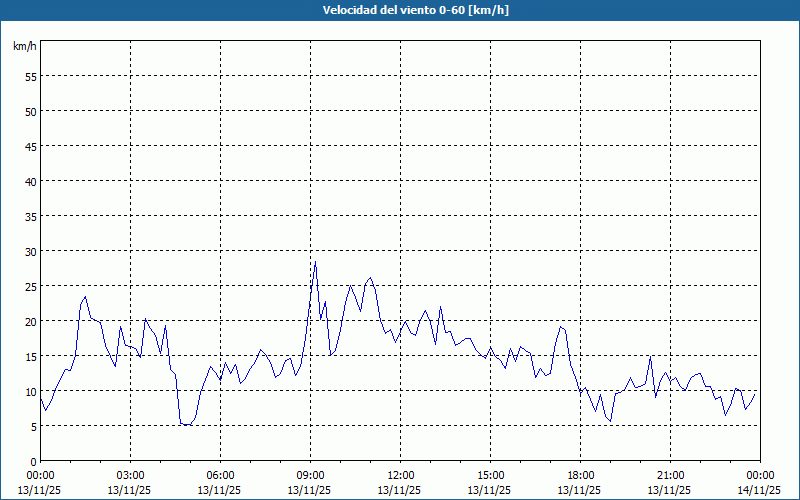Click the 'km/h' unit label on y-axis
The image size is (800, 500).
(x=24, y=46)
